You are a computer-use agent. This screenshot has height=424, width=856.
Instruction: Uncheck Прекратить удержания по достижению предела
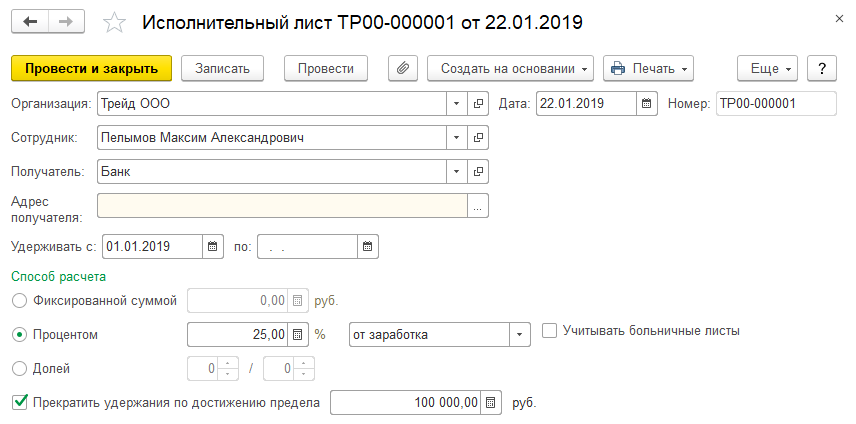click(18, 402)
